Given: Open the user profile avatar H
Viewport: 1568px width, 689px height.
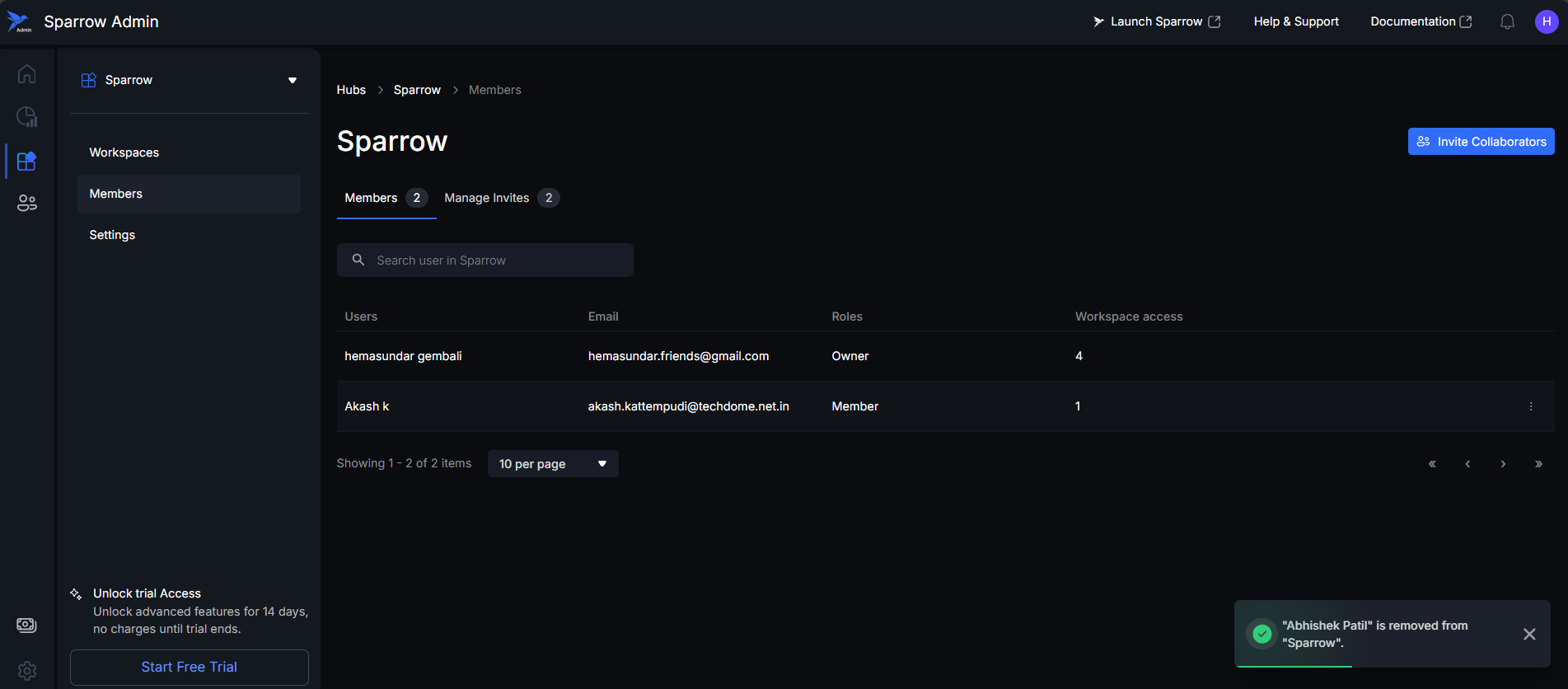Looking at the screenshot, I should click(x=1546, y=22).
